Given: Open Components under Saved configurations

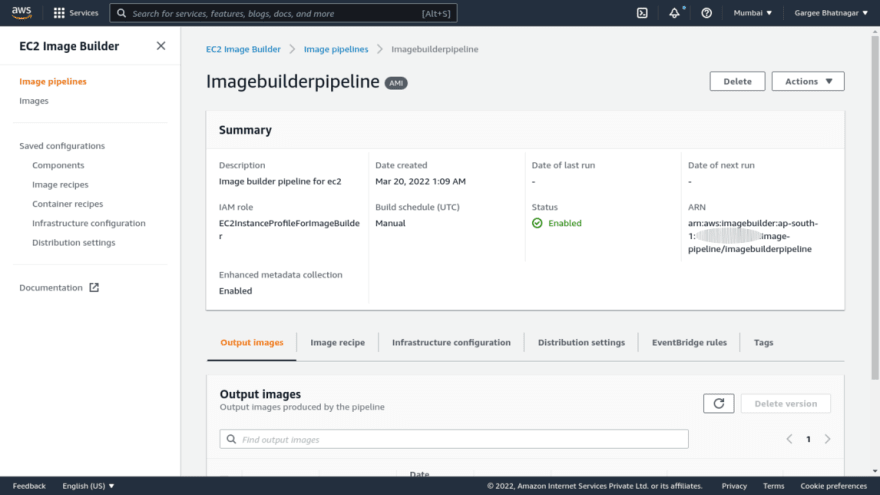Looking at the screenshot, I should pos(58,166).
